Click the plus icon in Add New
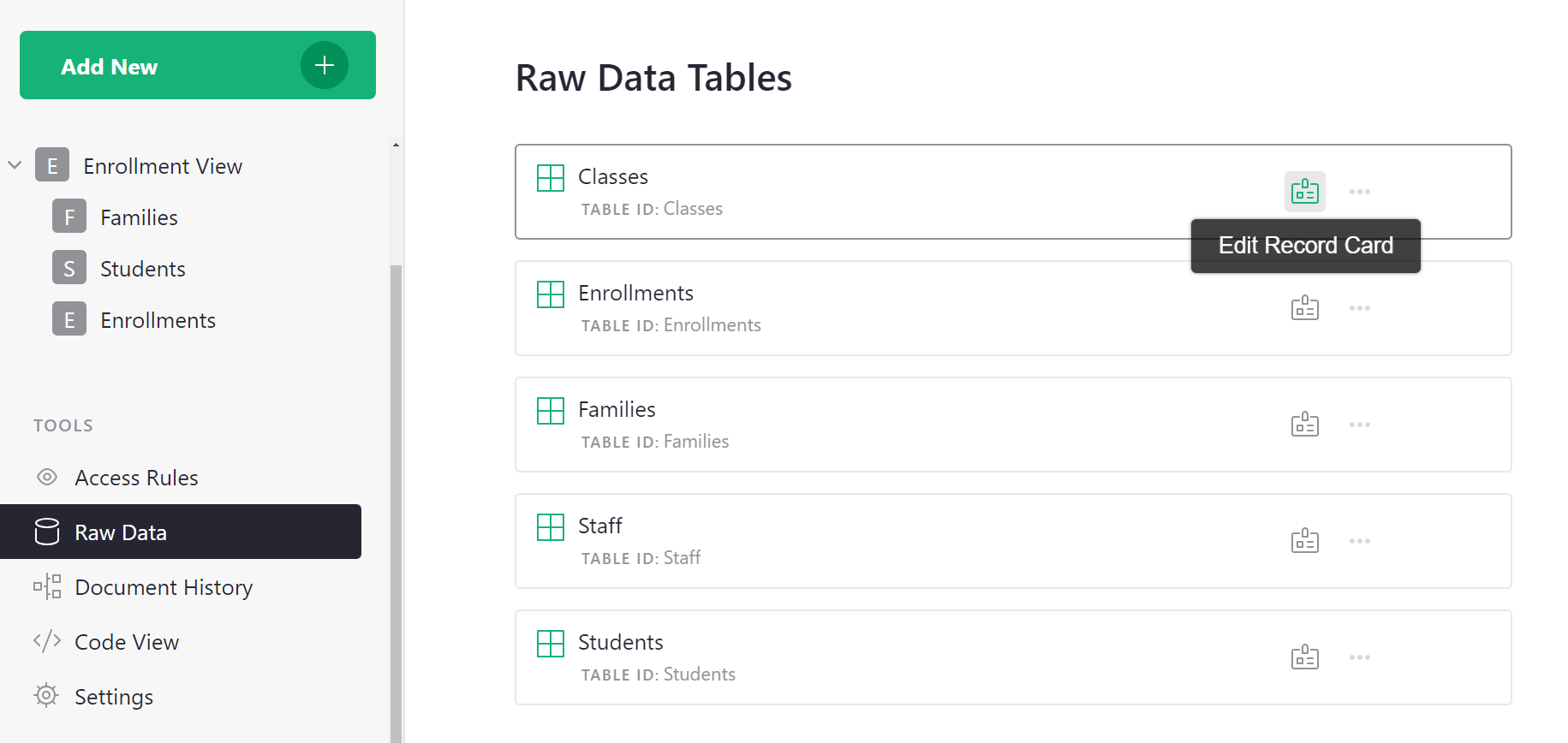Screen dimensions: 1568x743 pos(324,65)
